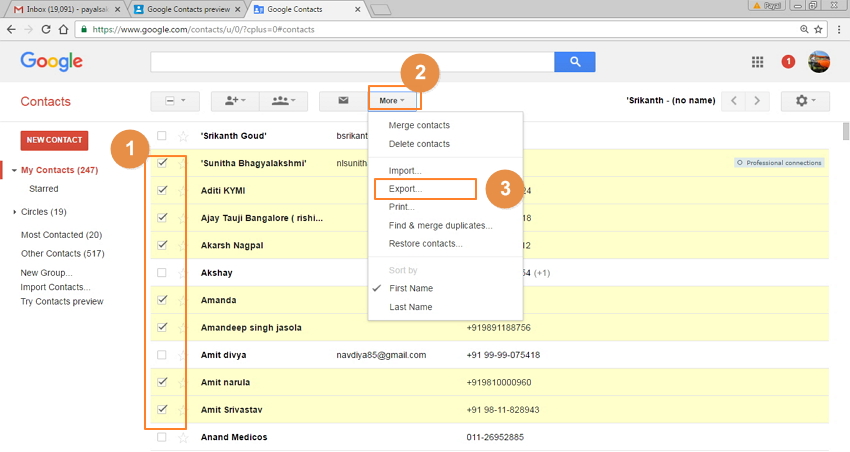Viewport: 850px width, 452px height.
Task: Tick the Amit divya checkbox
Action: (x=162, y=355)
